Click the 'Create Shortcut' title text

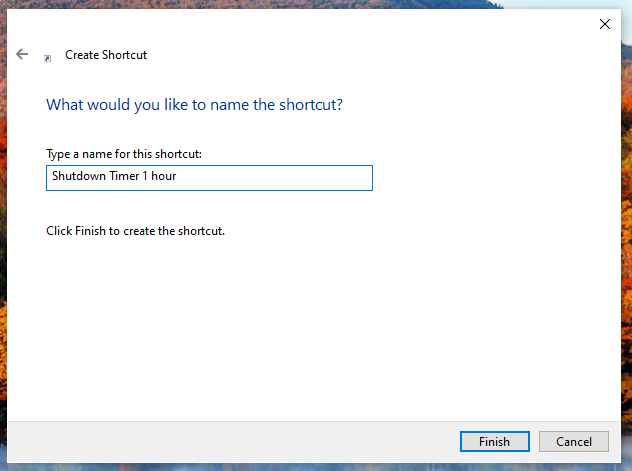[x=106, y=55]
